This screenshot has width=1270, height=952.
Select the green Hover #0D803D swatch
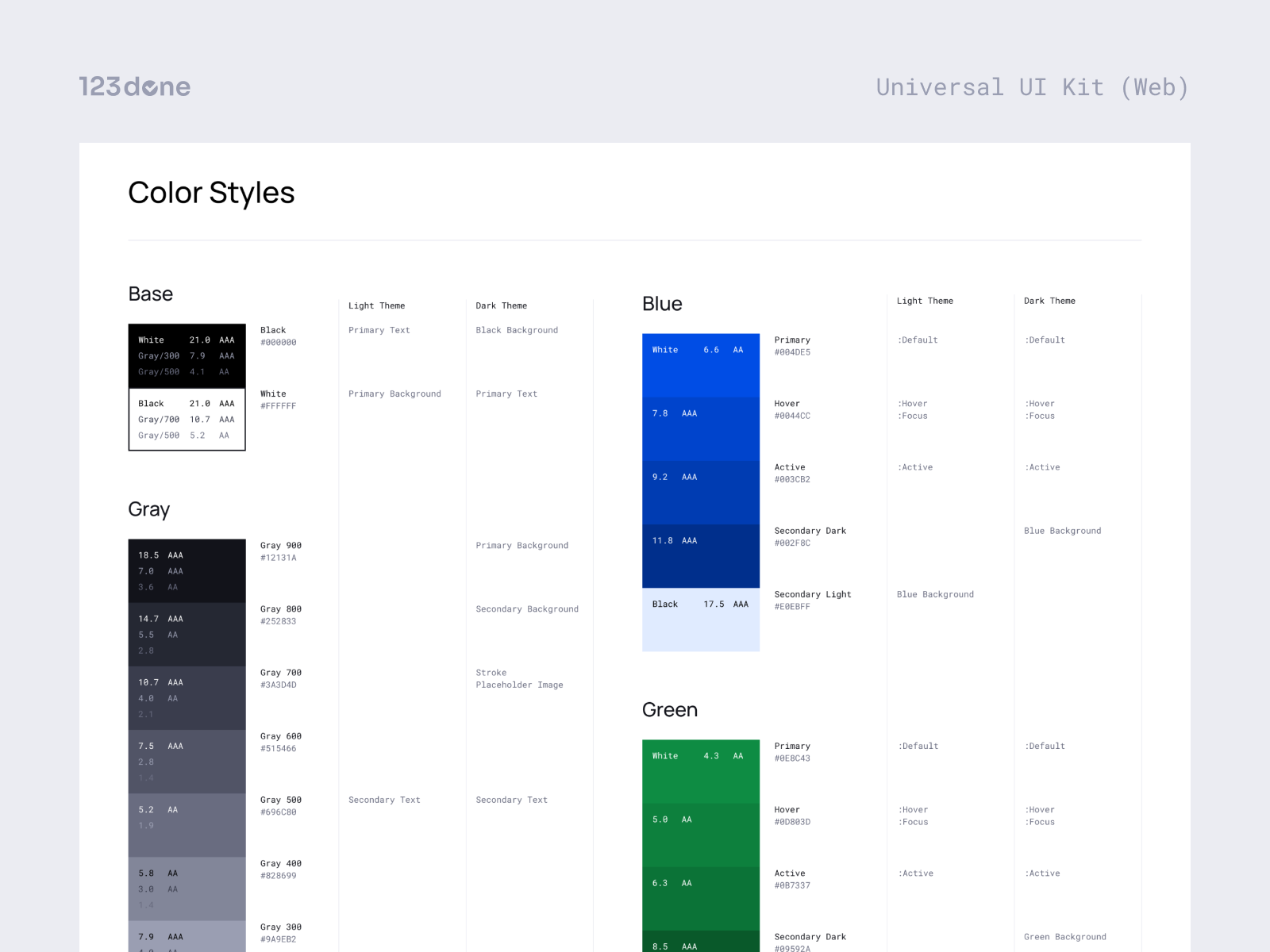[x=701, y=835]
